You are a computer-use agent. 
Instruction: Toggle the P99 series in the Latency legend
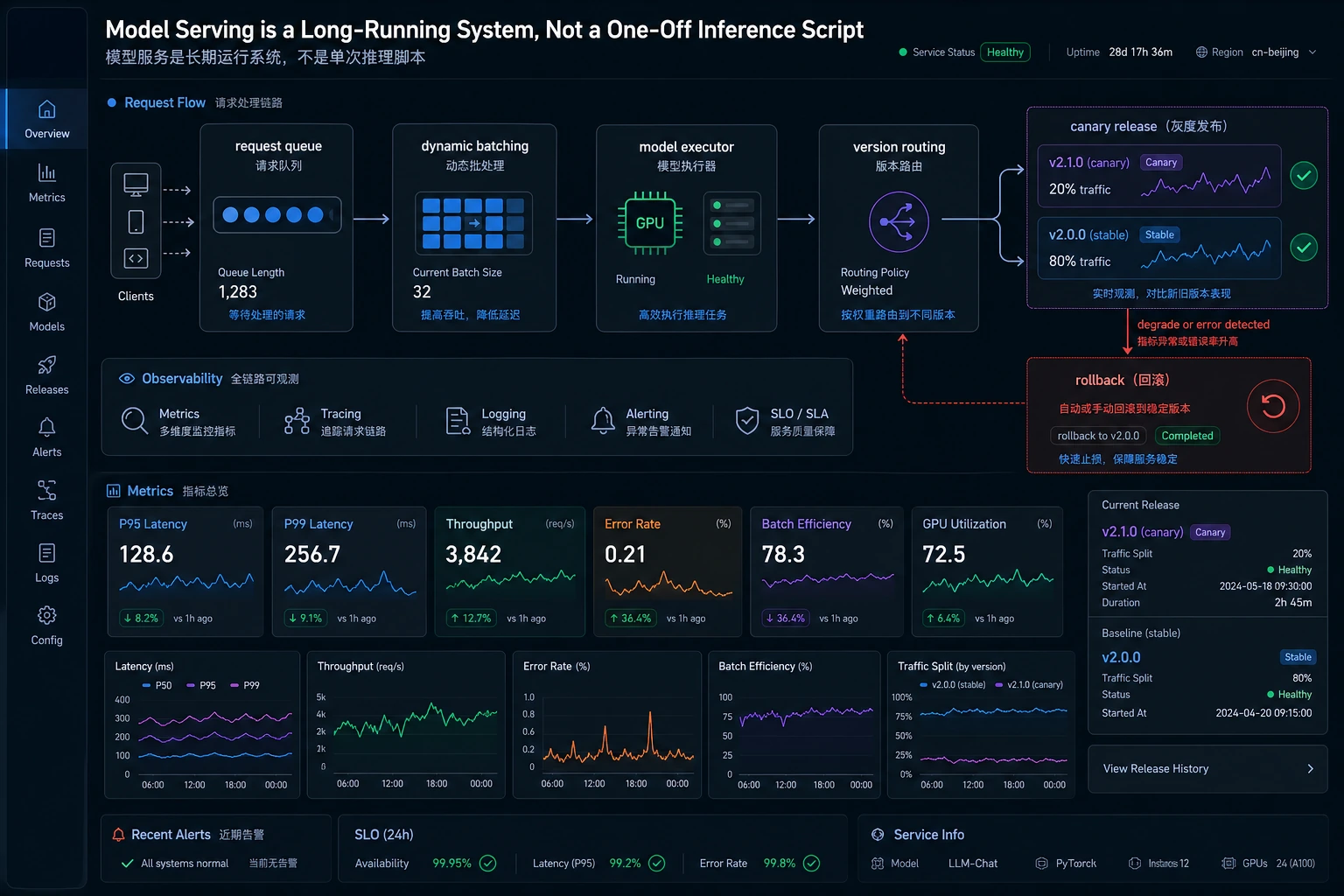245,685
